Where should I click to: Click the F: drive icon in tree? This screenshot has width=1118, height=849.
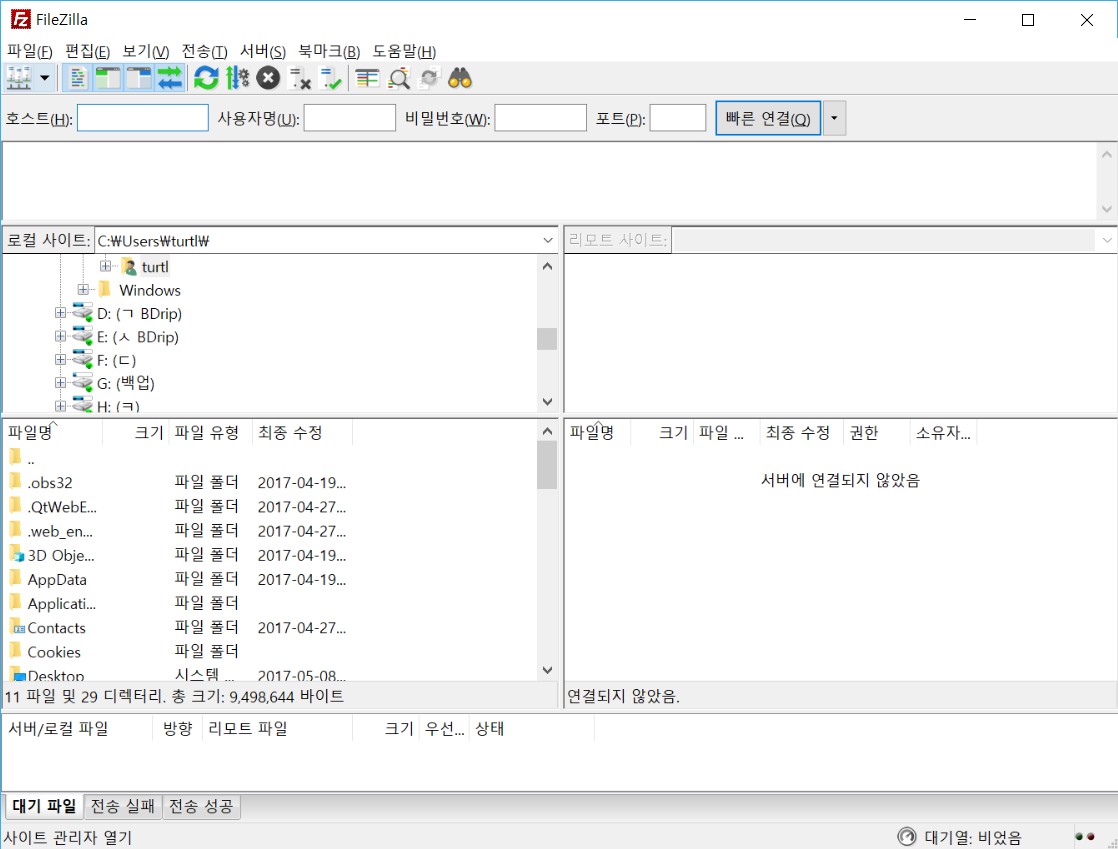83,360
